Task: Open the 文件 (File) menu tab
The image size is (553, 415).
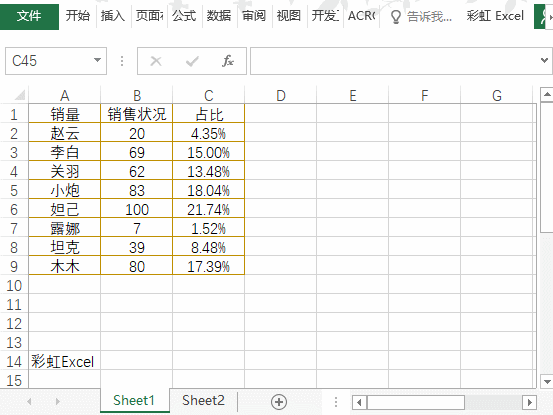Action: click(x=29, y=16)
